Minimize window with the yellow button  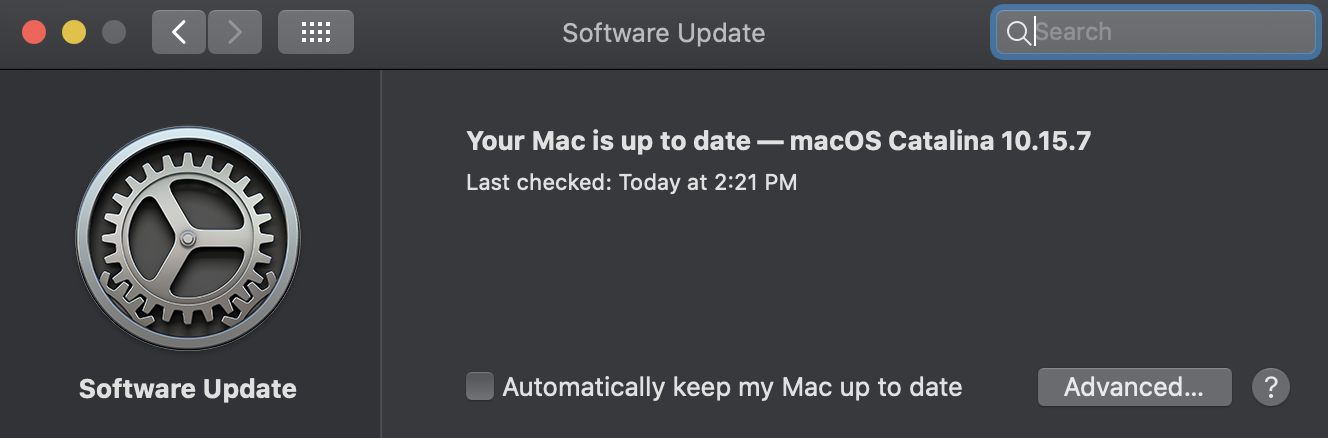coord(74,32)
